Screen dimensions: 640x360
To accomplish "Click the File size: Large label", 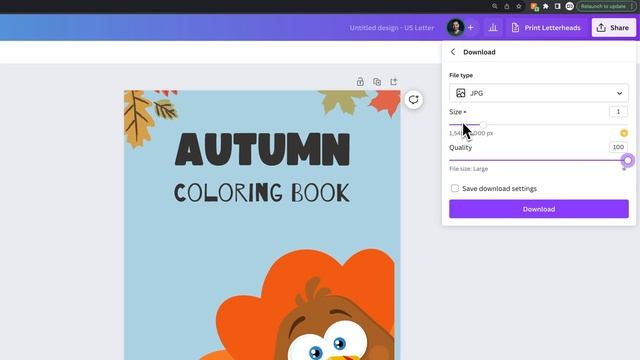I will pos(469,169).
